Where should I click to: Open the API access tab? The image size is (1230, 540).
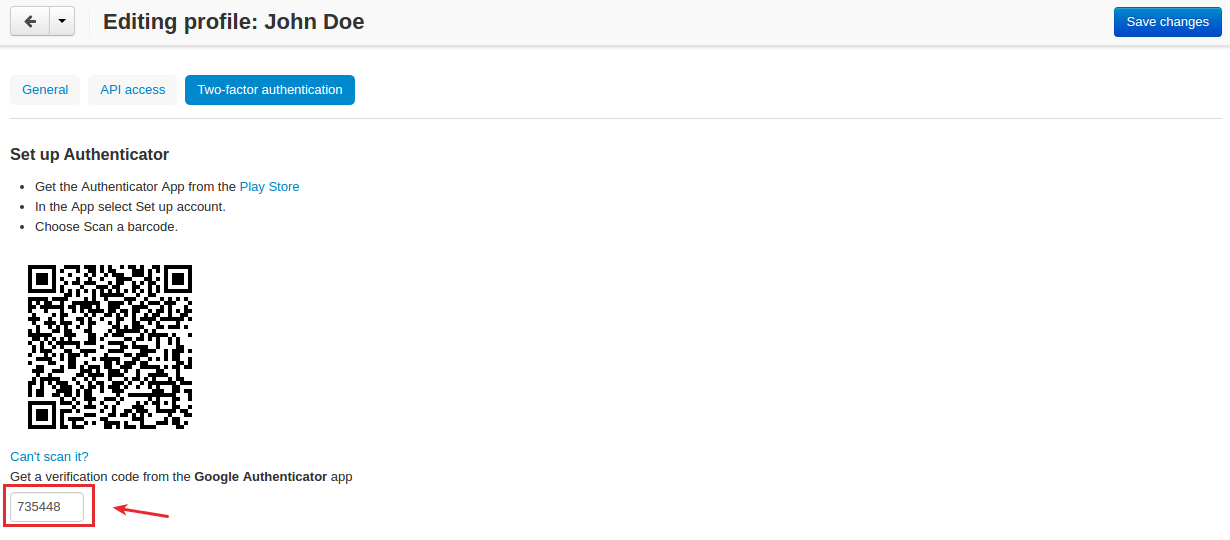[133, 90]
